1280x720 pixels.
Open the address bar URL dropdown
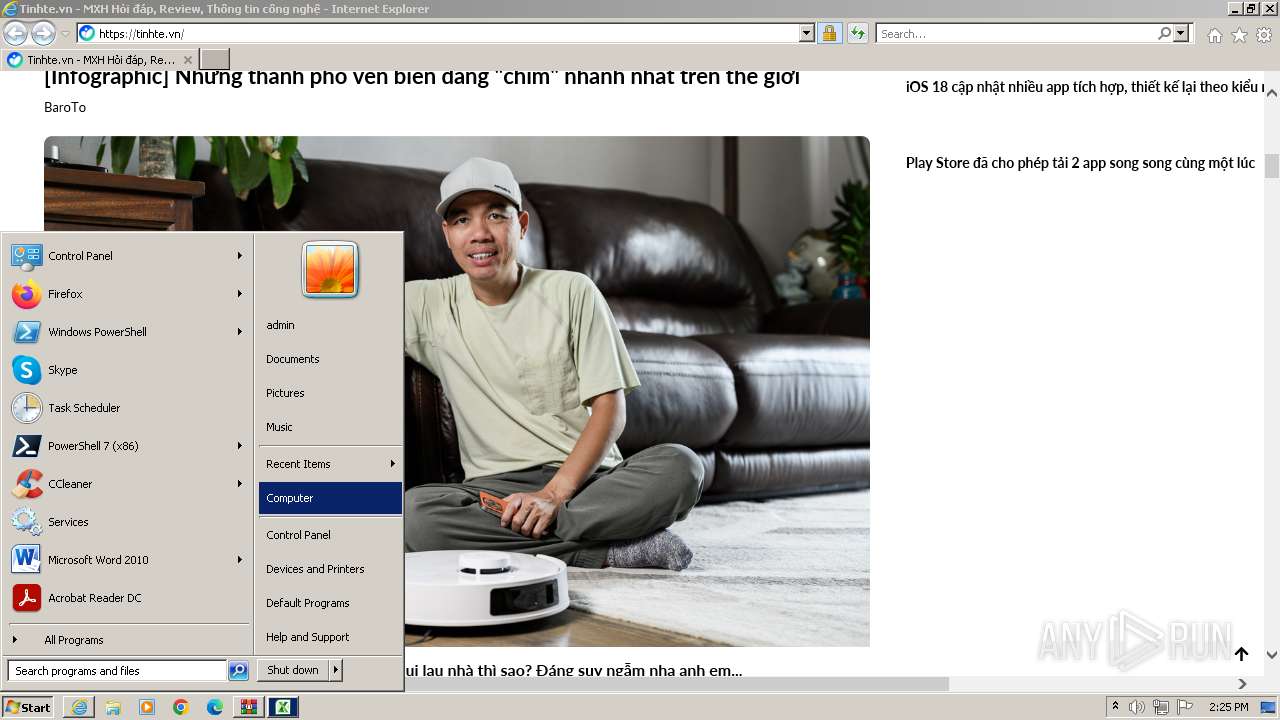pyautogui.click(x=807, y=33)
